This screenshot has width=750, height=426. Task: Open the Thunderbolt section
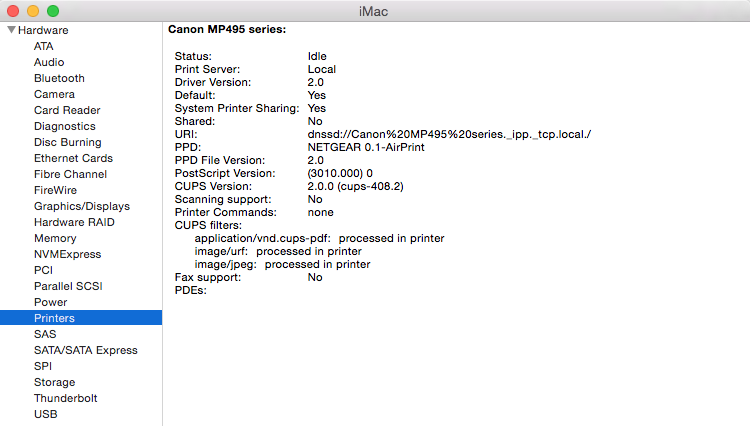66,399
